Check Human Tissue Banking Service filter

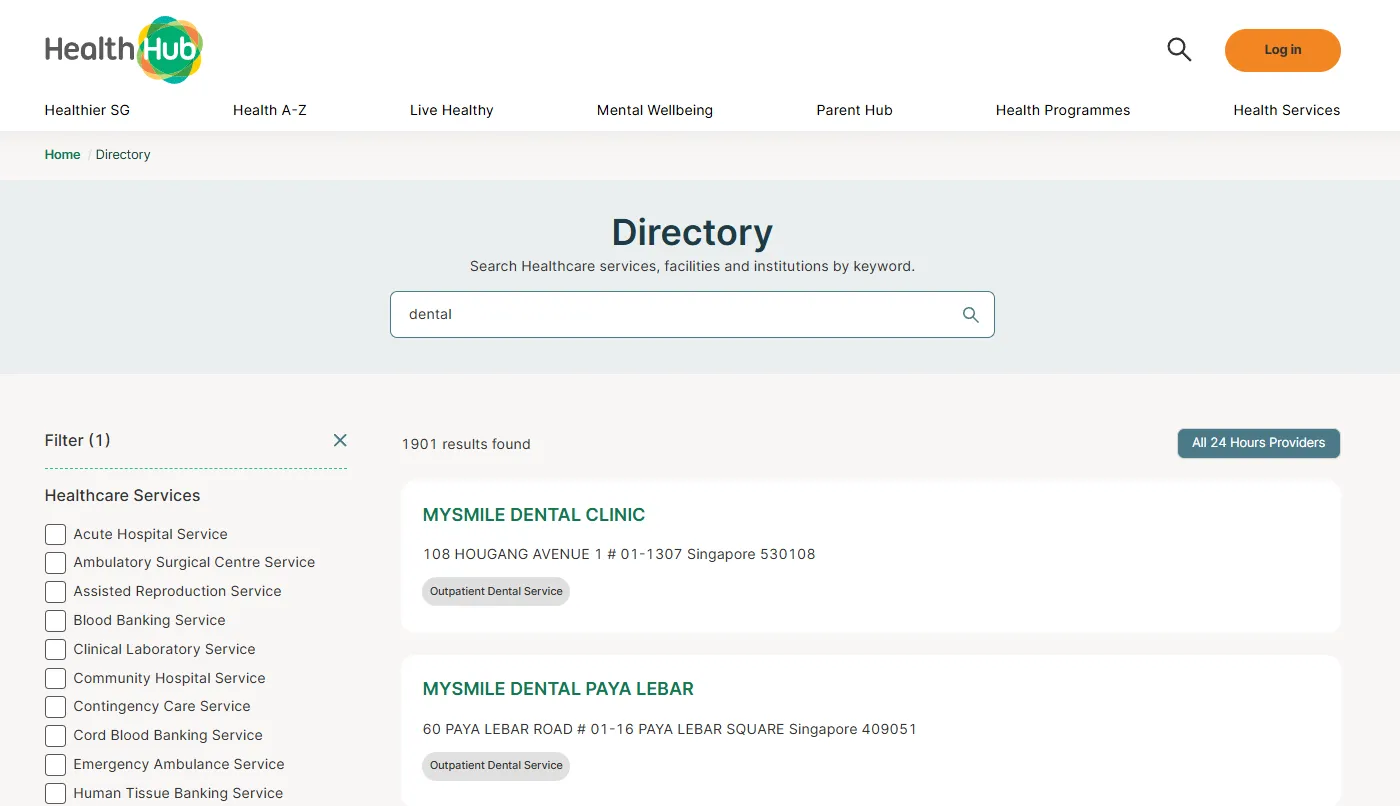click(55, 794)
